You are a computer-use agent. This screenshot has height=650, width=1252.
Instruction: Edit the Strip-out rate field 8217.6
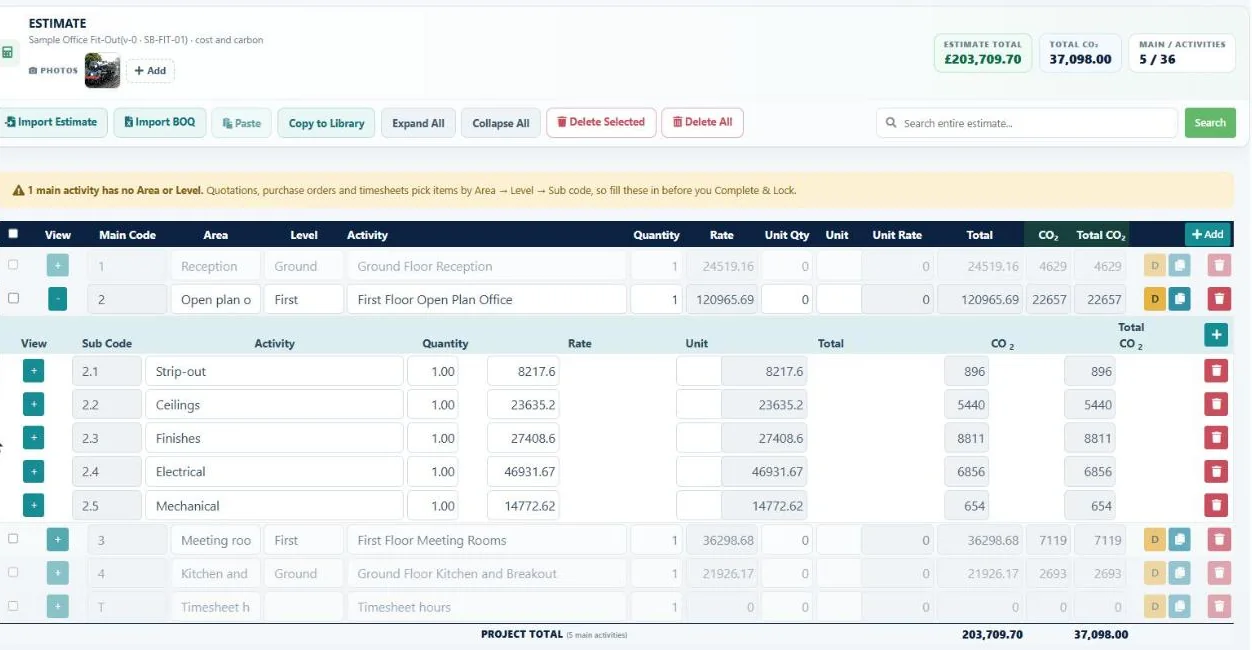pos(525,371)
